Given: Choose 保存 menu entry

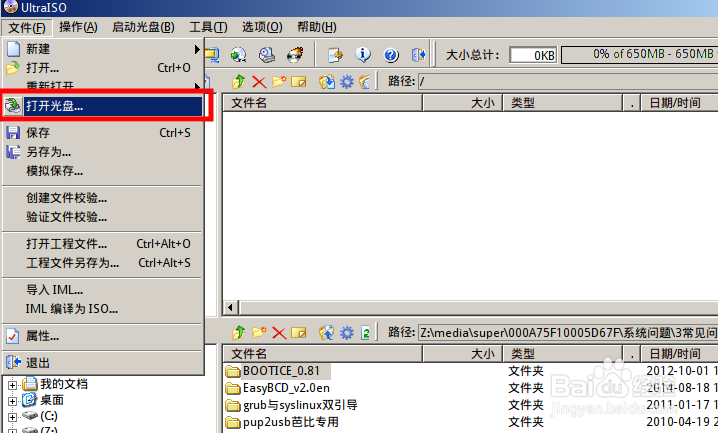Looking at the screenshot, I should [103, 133].
